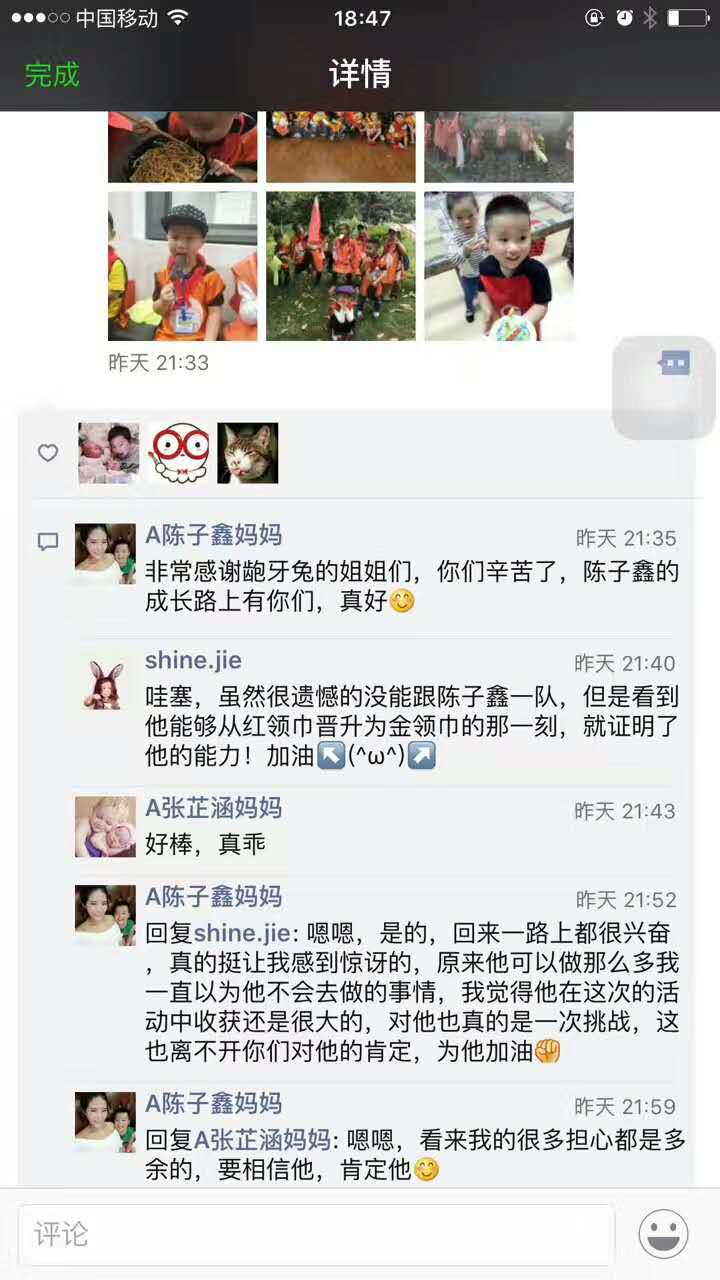
Task: Open the emoji smiley picker
Action: click(x=664, y=1234)
